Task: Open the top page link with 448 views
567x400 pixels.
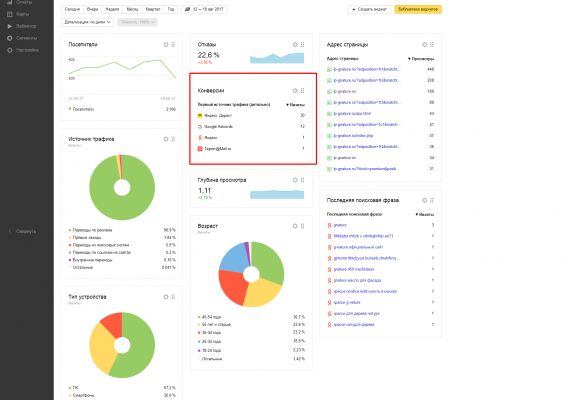Action: 367,69
